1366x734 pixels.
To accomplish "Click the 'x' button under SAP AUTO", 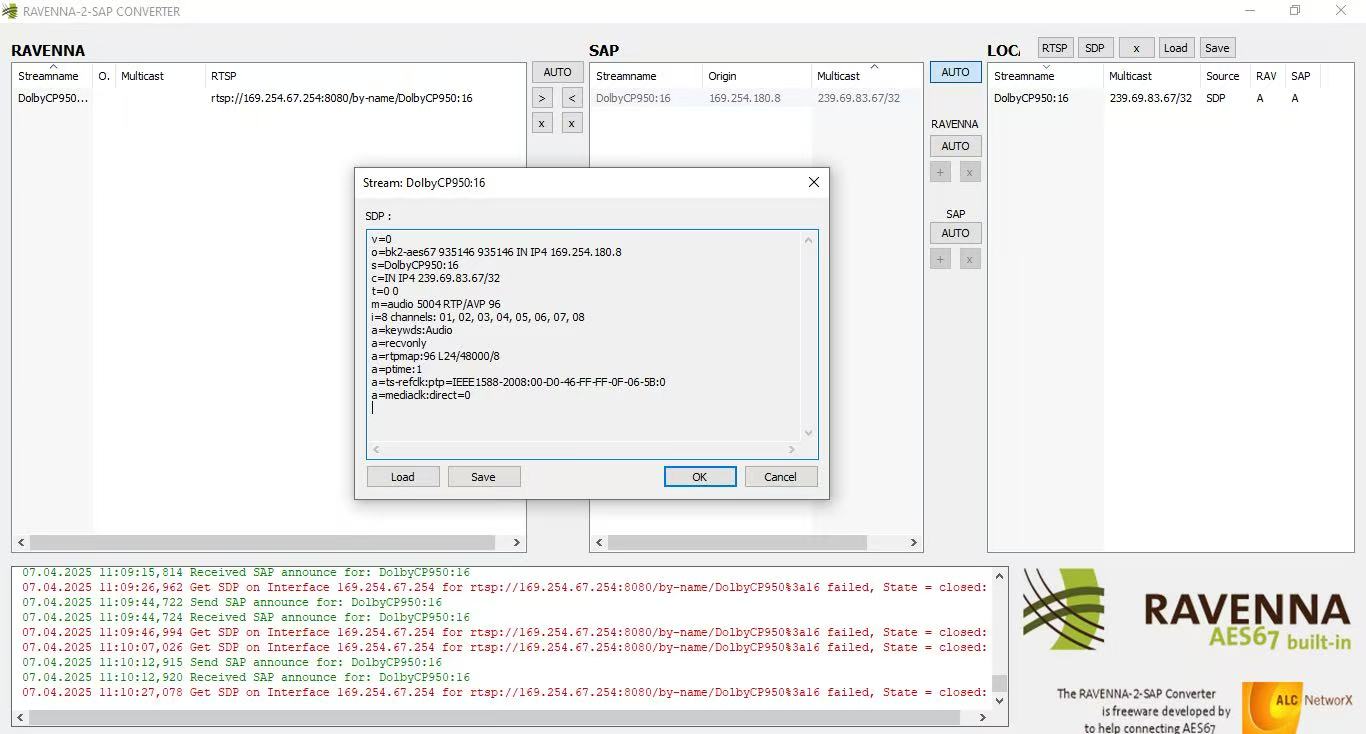I will click(970, 259).
